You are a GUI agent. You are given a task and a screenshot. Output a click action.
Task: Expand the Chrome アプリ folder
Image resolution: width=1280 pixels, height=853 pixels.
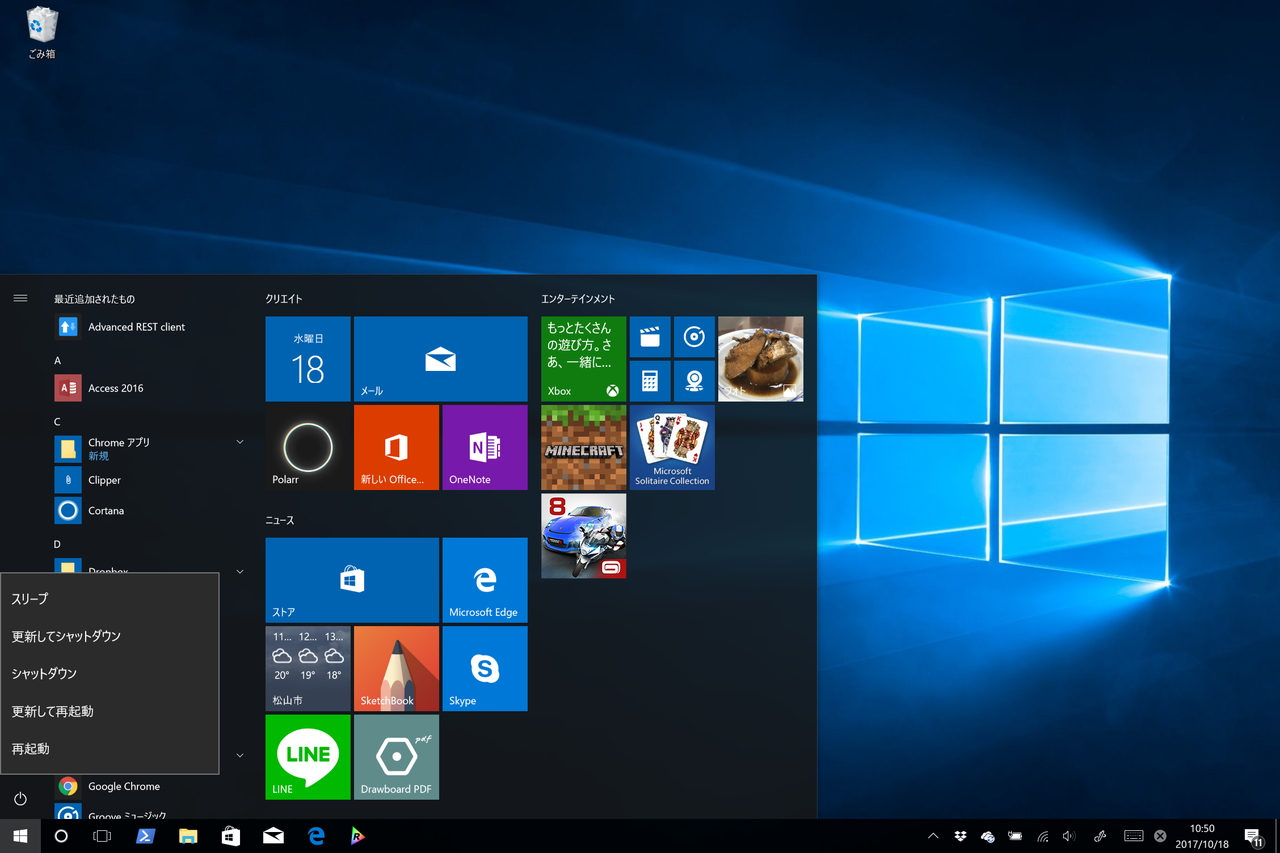click(x=240, y=442)
